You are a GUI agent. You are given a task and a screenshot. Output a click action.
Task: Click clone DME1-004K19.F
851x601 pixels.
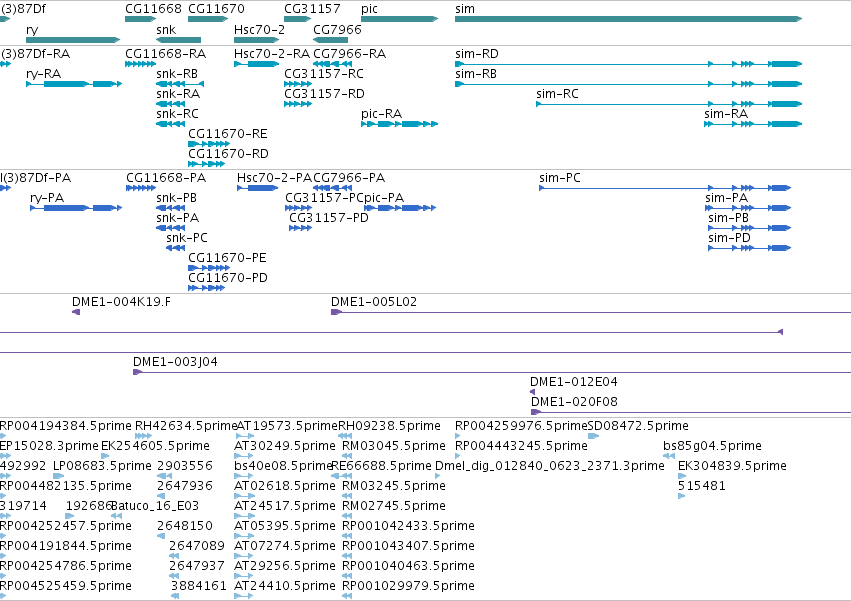point(76,312)
